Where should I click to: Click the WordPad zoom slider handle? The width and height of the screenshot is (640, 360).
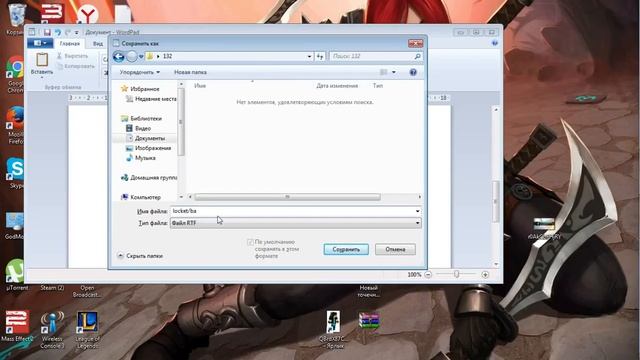click(456, 275)
